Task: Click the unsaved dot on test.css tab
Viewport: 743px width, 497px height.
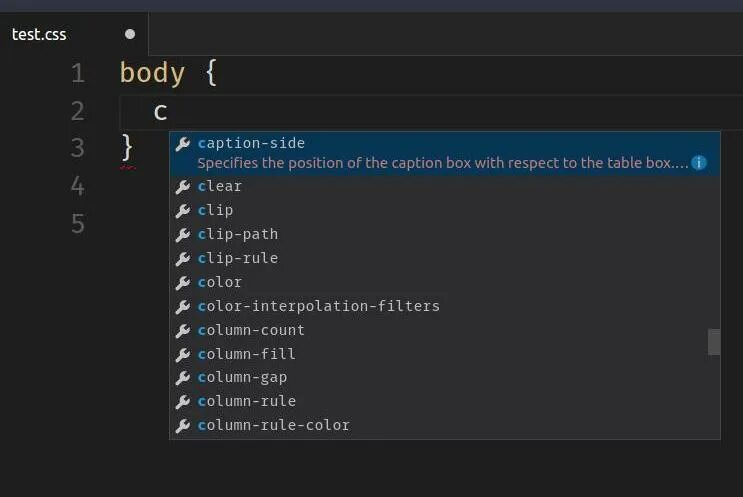Action: pos(130,34)
